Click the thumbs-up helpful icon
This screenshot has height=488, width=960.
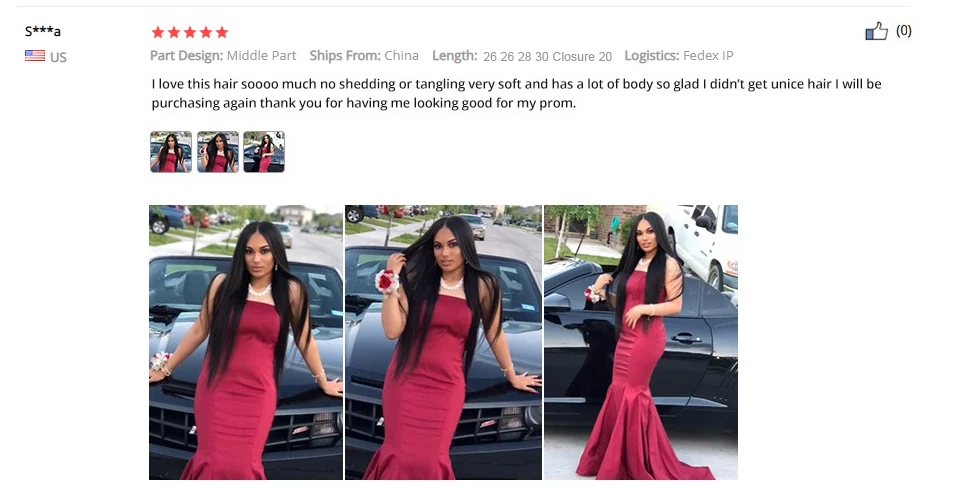[x=876, y=31]
